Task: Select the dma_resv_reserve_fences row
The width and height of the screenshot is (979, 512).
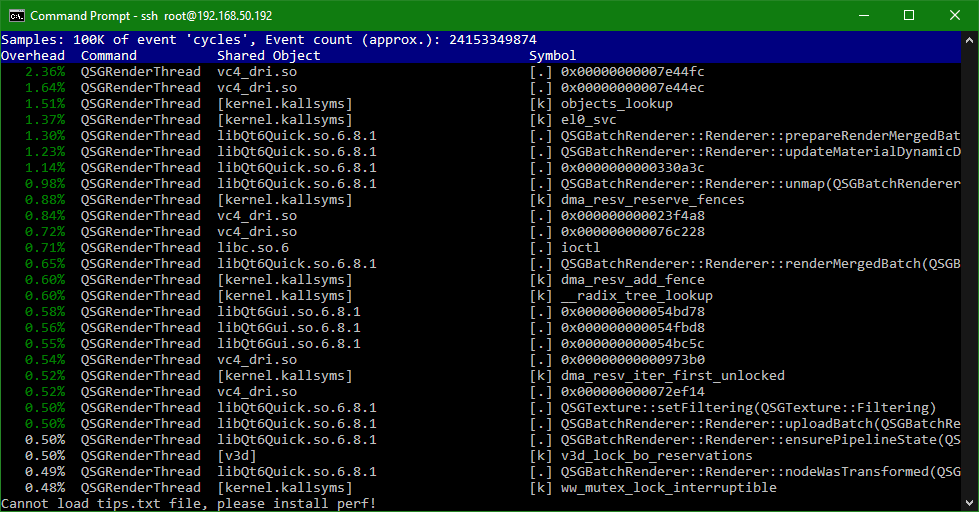Action: tap(481, 200)
